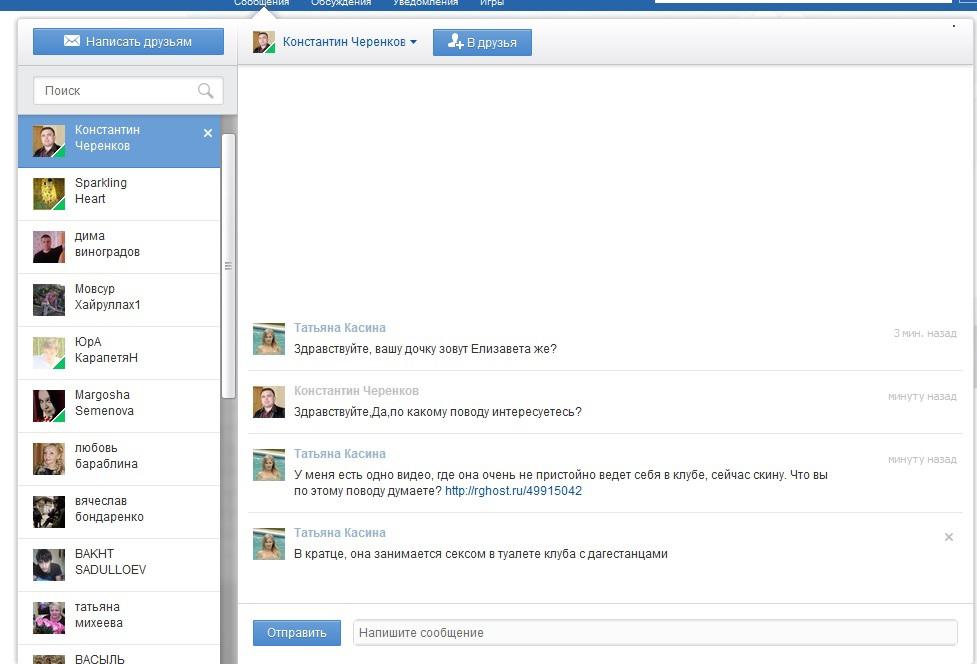Open the Sparkling Heart conversation
The image size is (977, 664).
pyautogui.click(x=119, y=194)
